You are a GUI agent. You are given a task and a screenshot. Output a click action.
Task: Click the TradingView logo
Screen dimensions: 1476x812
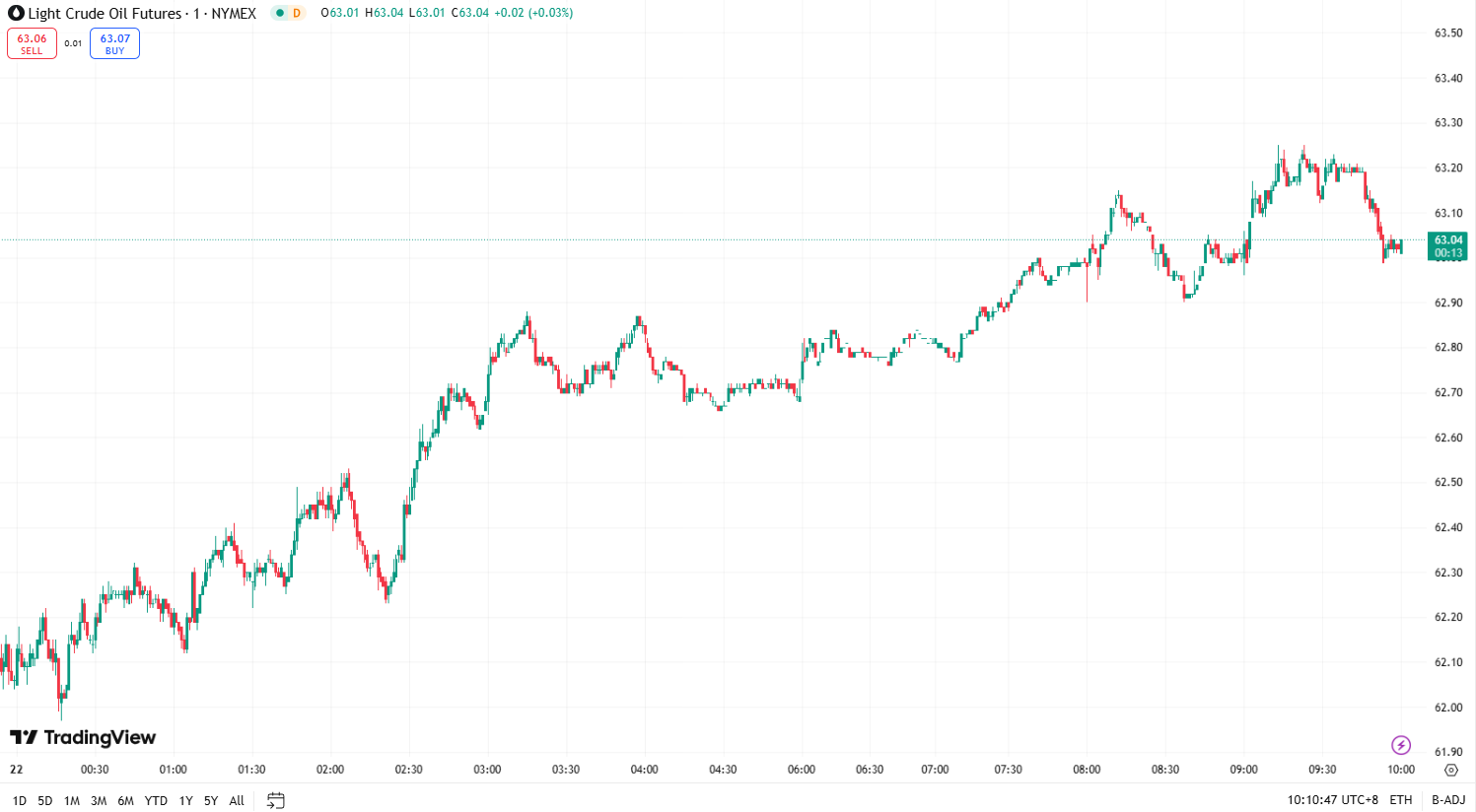83,737
